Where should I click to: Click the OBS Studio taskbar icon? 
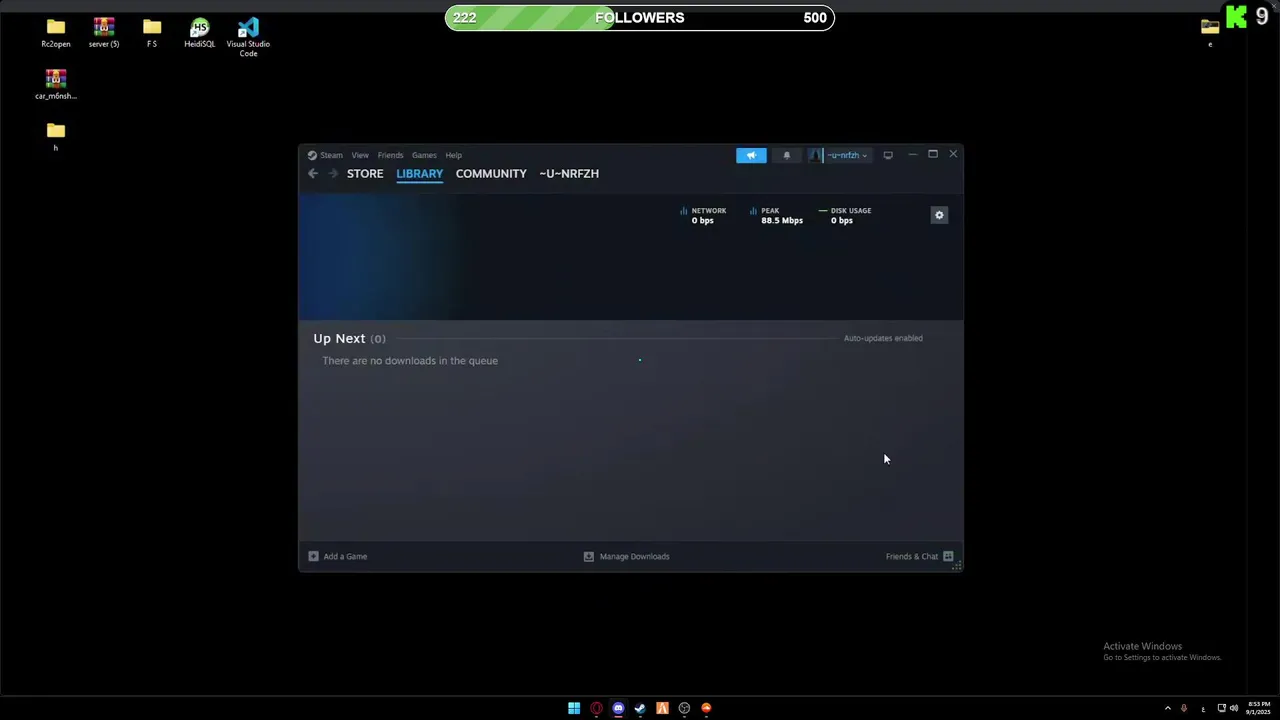pos(684,708)
